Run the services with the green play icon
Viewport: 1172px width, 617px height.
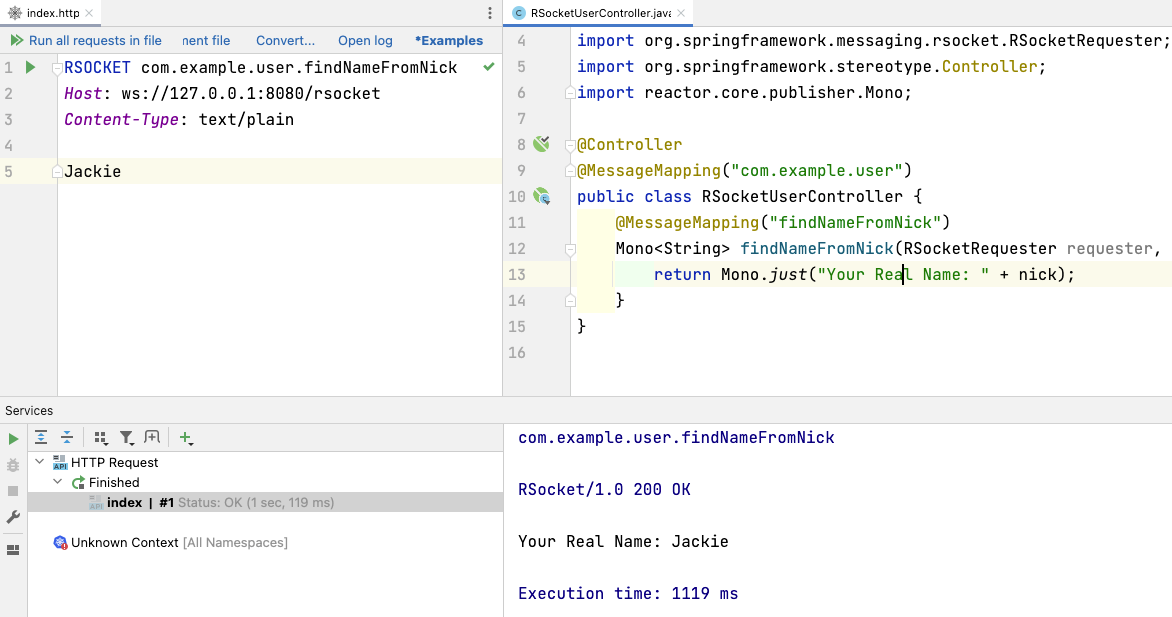[x=12, y=437]
